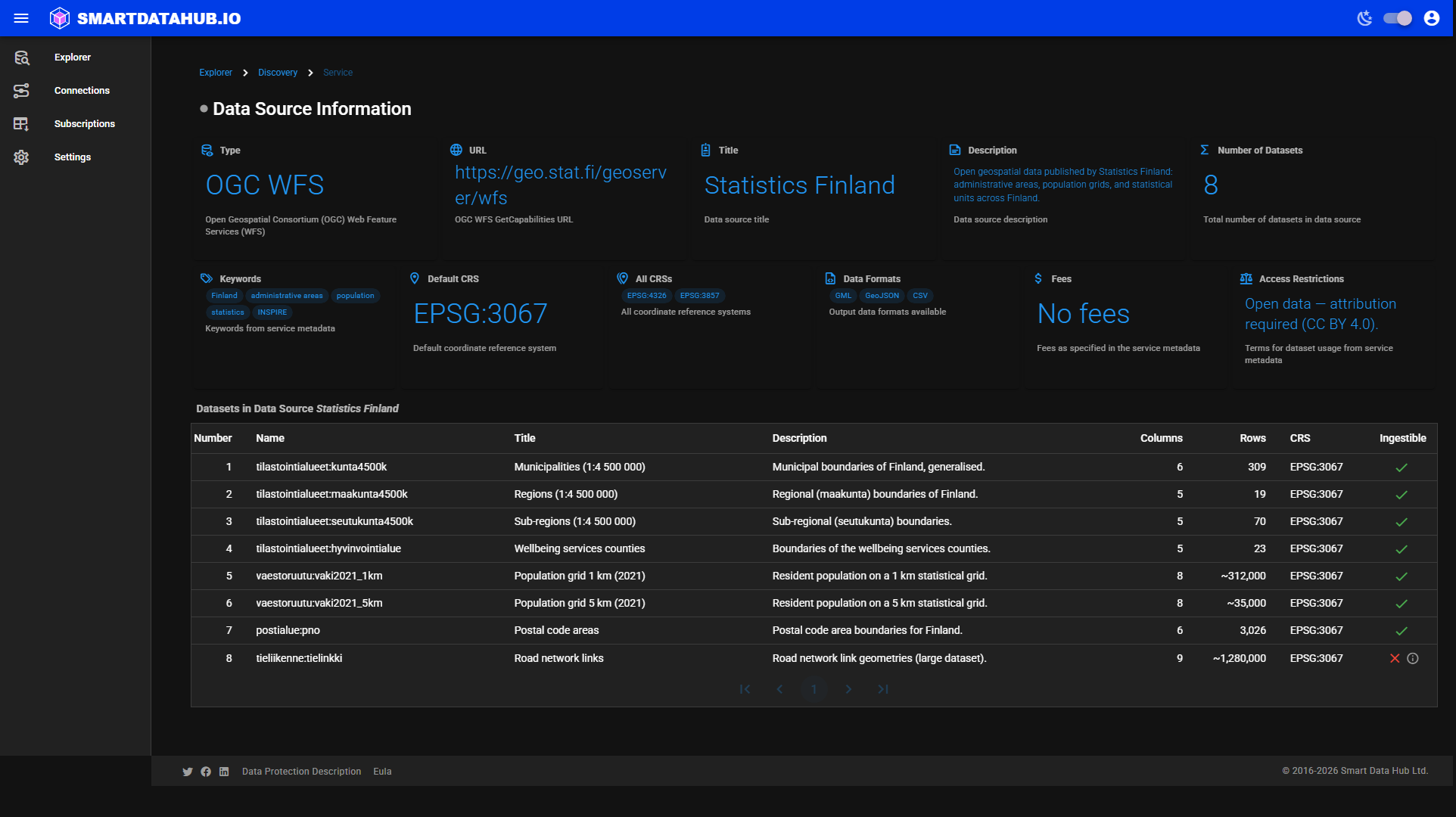Go to previous page of datasets
The height and width of the screenshot is (817, 1456).
click(x=779, y=689)
